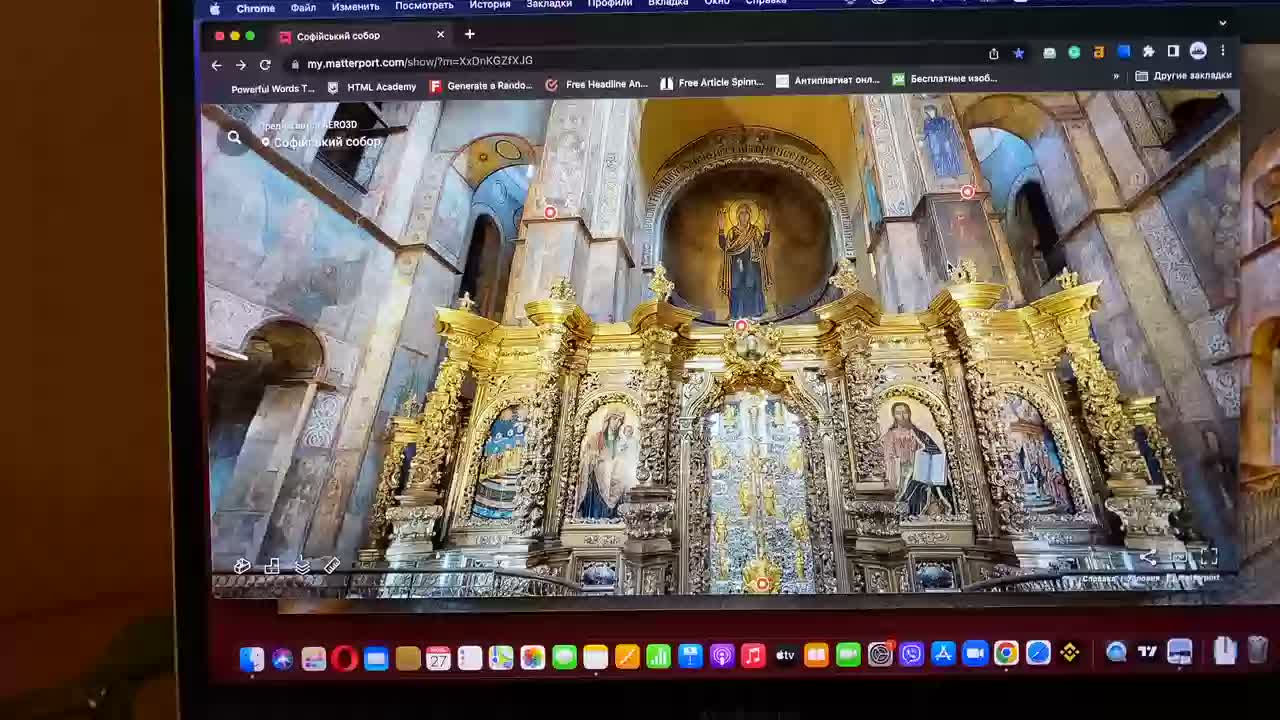Switch to Google Chrome in the Dock
This screenshot has width=1280, height=720.
point(1006,653)
